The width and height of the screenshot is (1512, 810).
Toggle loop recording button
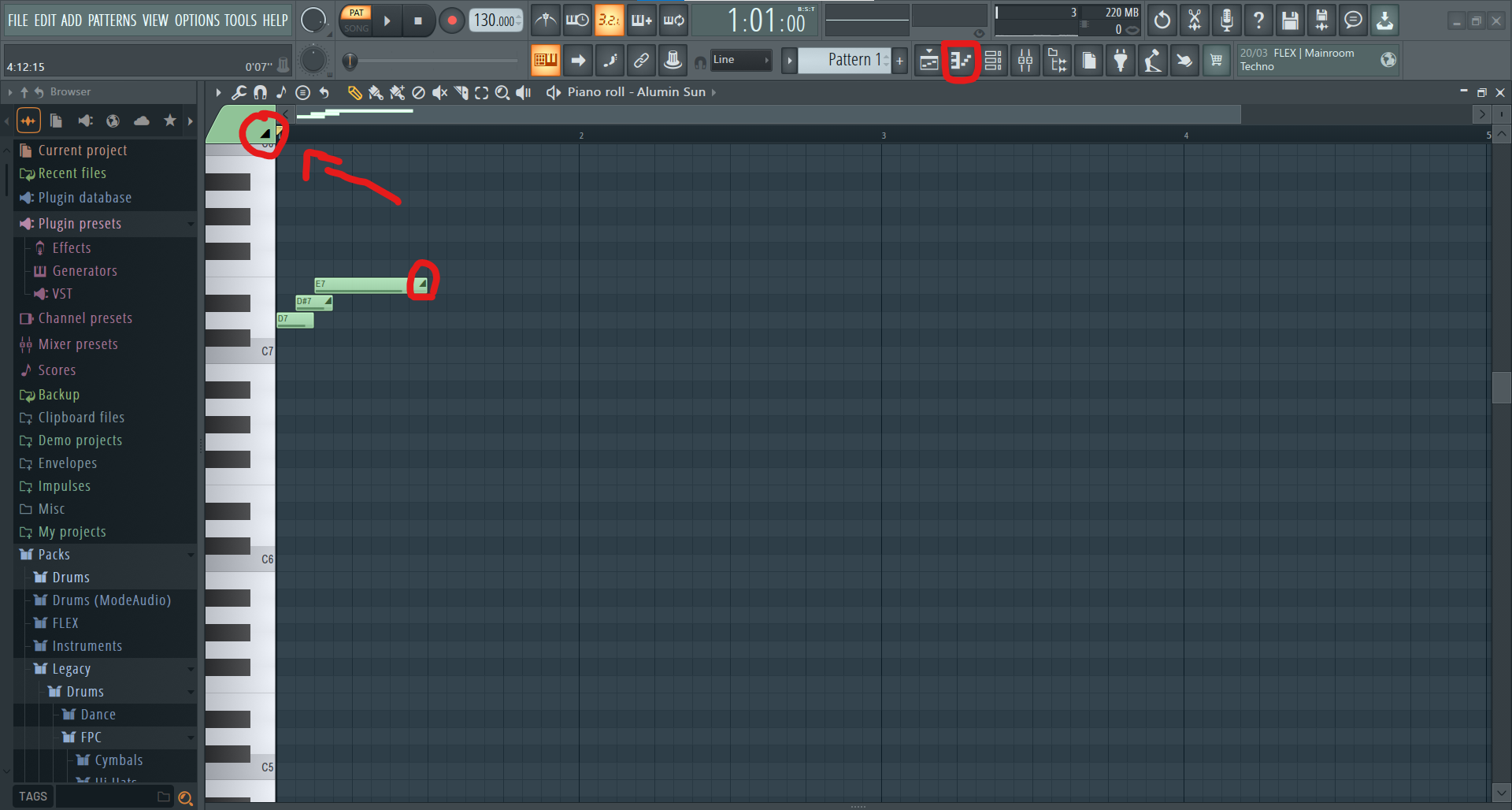tap(673, 20)
